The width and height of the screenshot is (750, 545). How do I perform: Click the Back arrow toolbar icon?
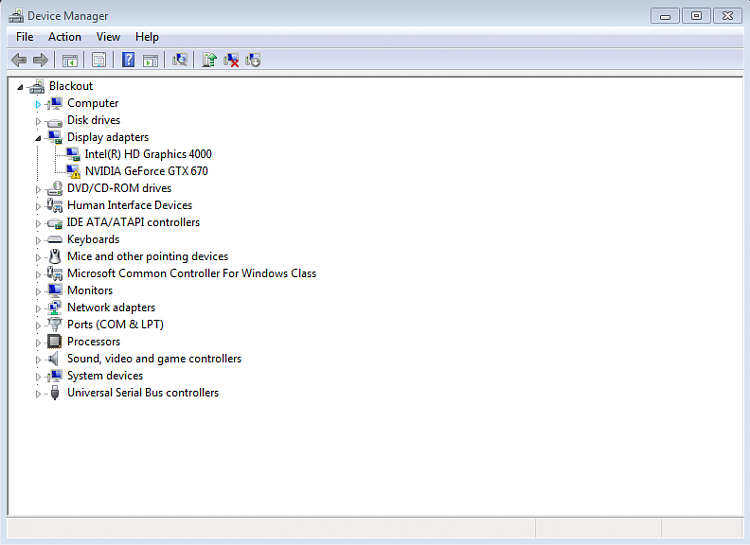19,60
